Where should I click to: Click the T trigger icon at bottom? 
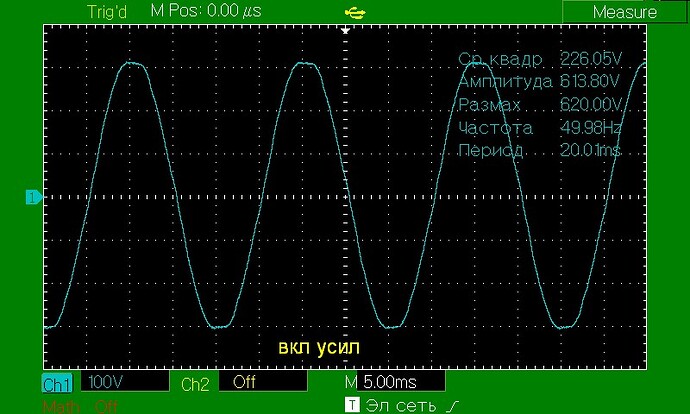(352, 405)
